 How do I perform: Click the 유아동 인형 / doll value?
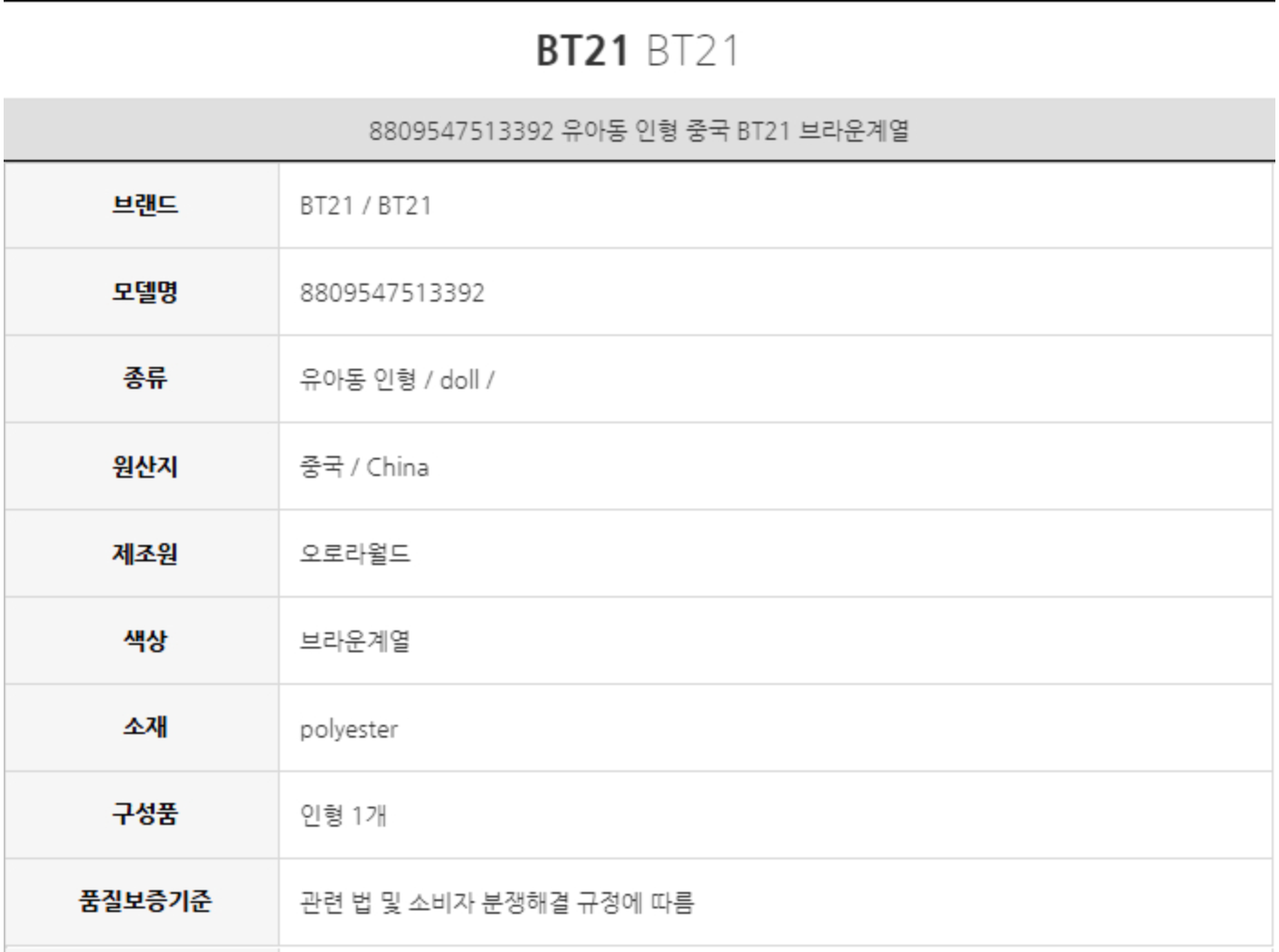click(x=397, y=380)
